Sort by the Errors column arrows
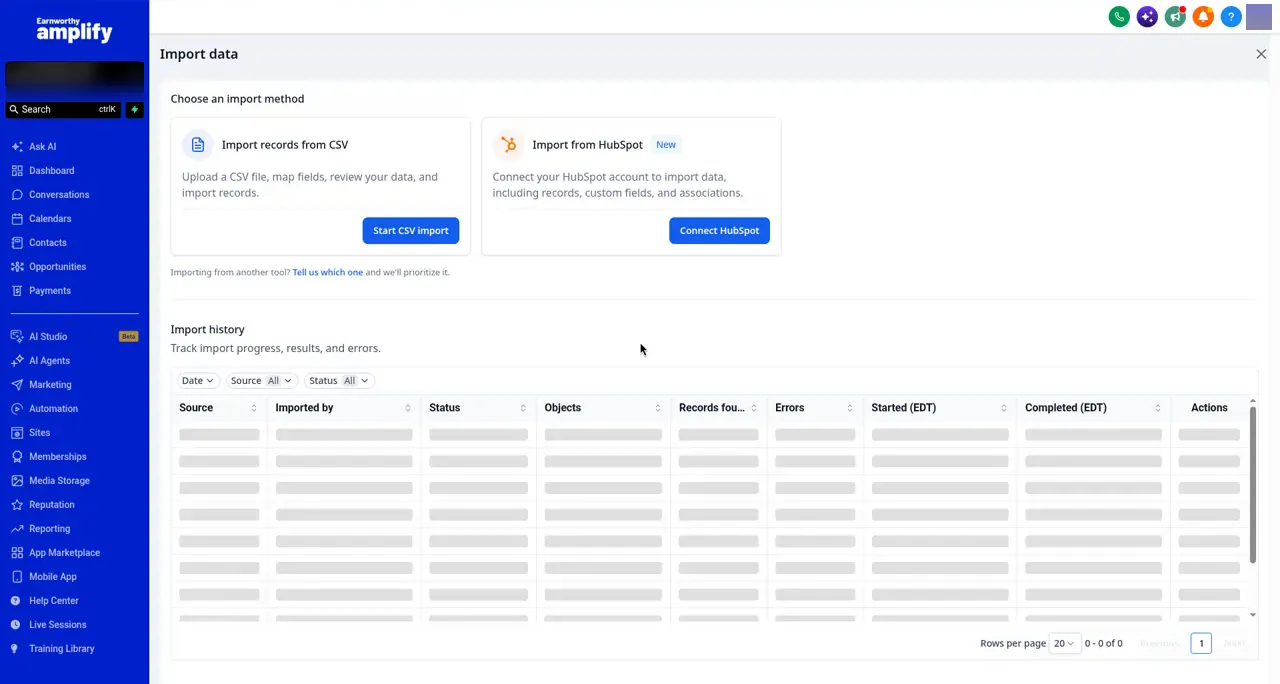 849,408
